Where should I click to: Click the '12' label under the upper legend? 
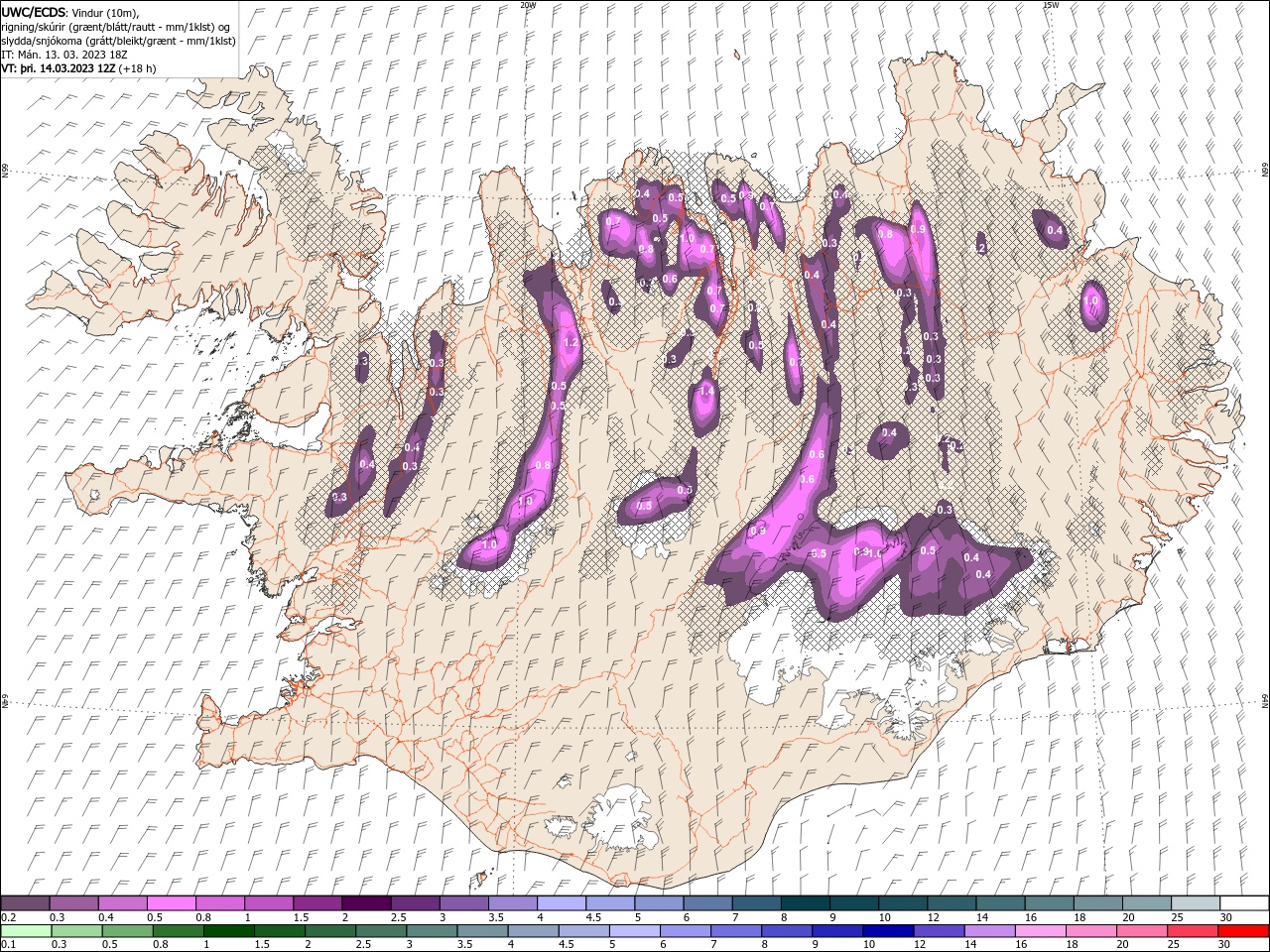point(935,917)
